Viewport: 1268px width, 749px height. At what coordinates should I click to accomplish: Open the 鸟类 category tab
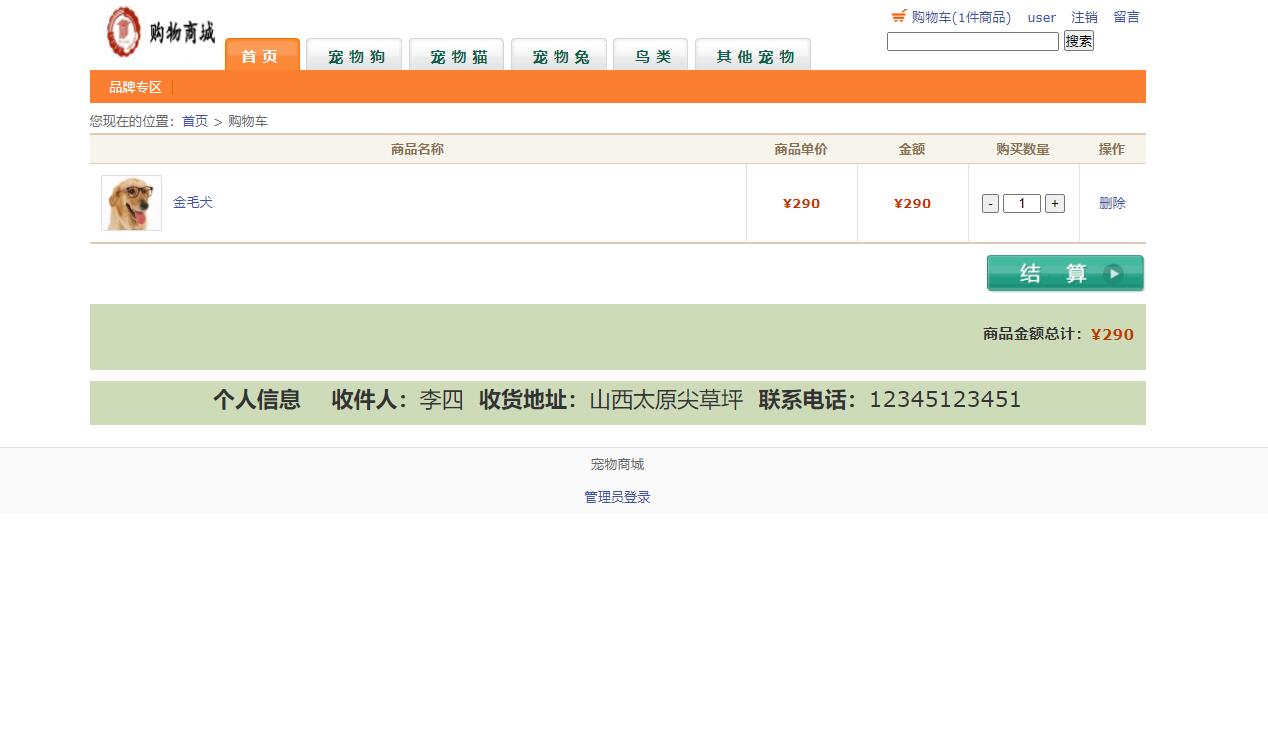[650, 56]
